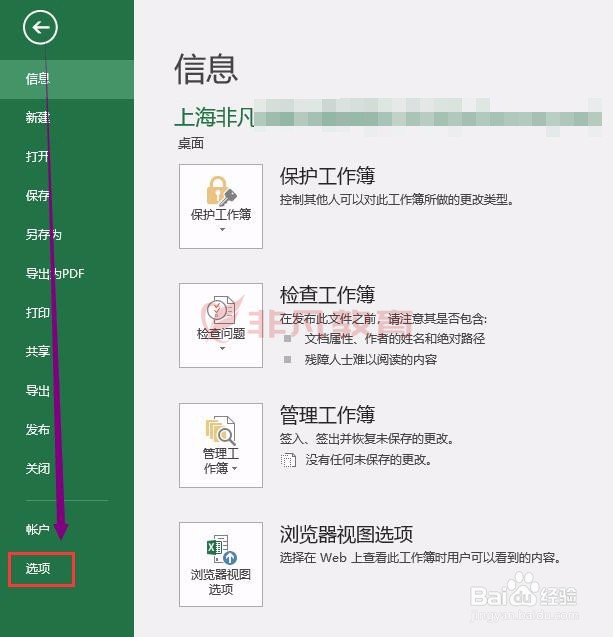
Task: Click the 管理工作簿 magnifier documents icon
Action: tap(221, 431)
